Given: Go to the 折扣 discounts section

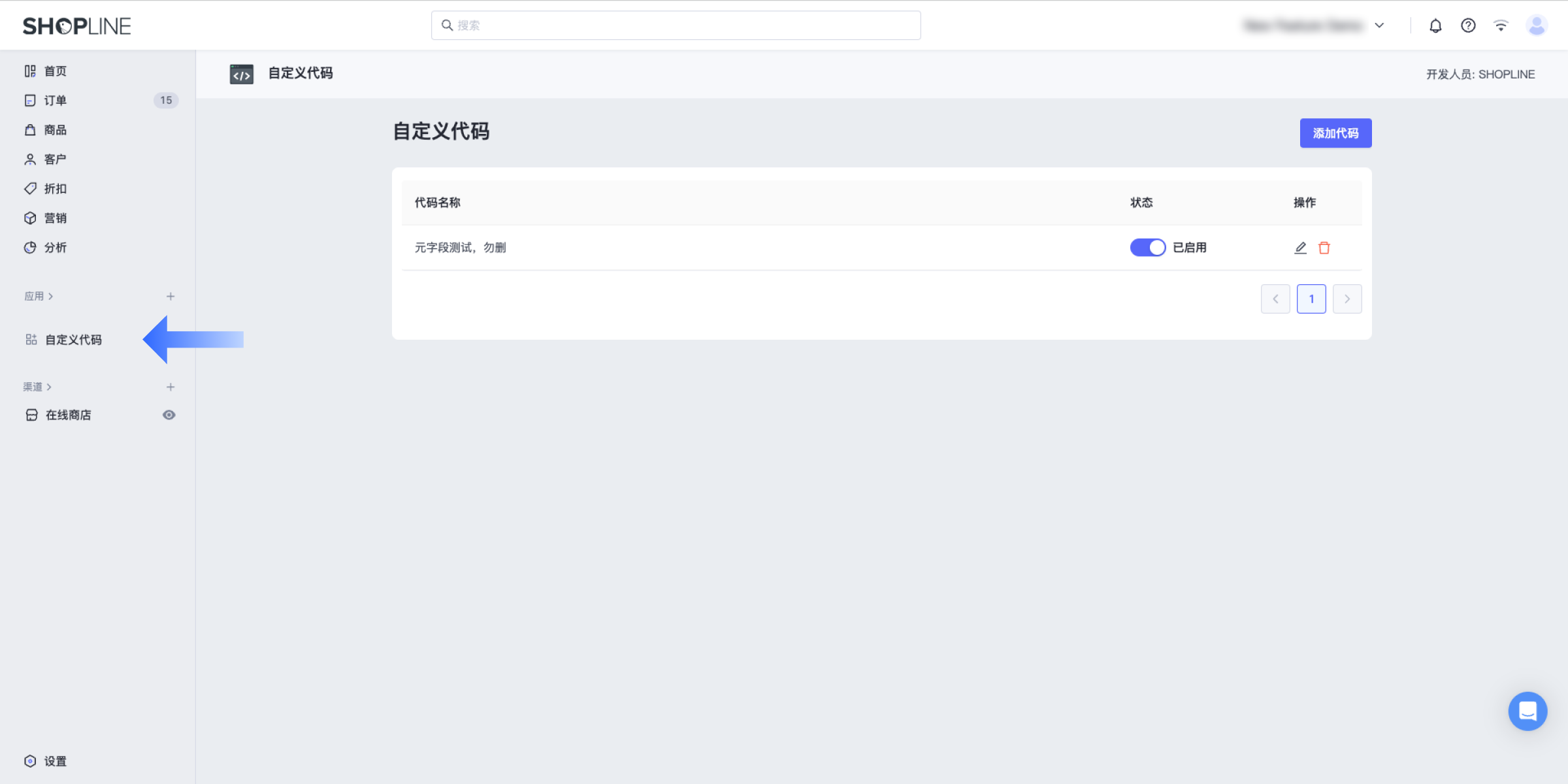Looking at the screenshot, I should point(55,188).
